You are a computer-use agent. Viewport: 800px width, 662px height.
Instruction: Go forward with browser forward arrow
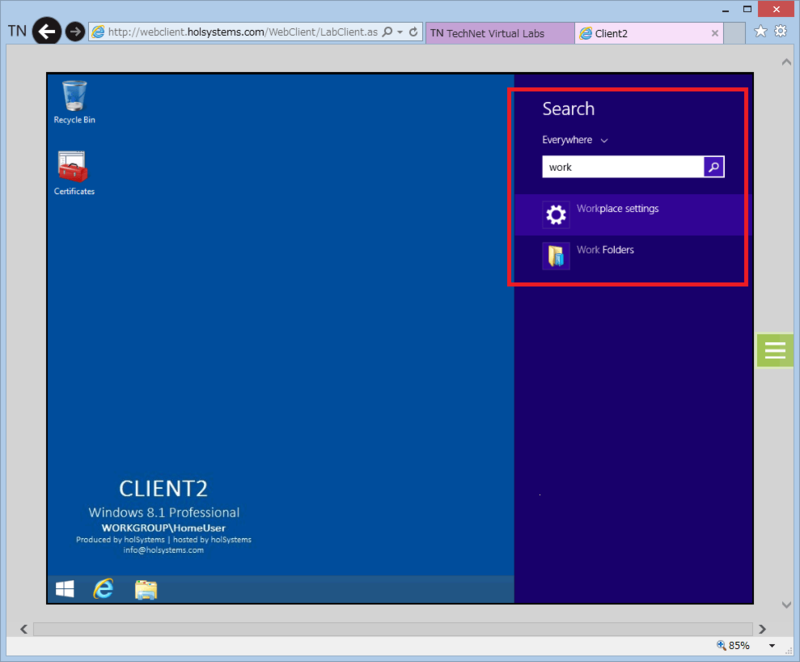click(75, 32)
